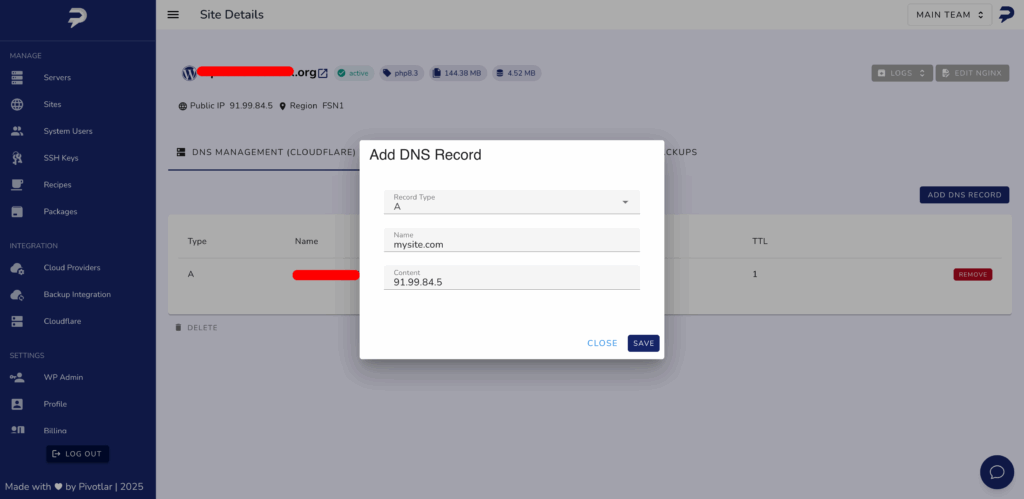Click the Name column header in table
Screen dimensions: 1024x499
point(306,241)
